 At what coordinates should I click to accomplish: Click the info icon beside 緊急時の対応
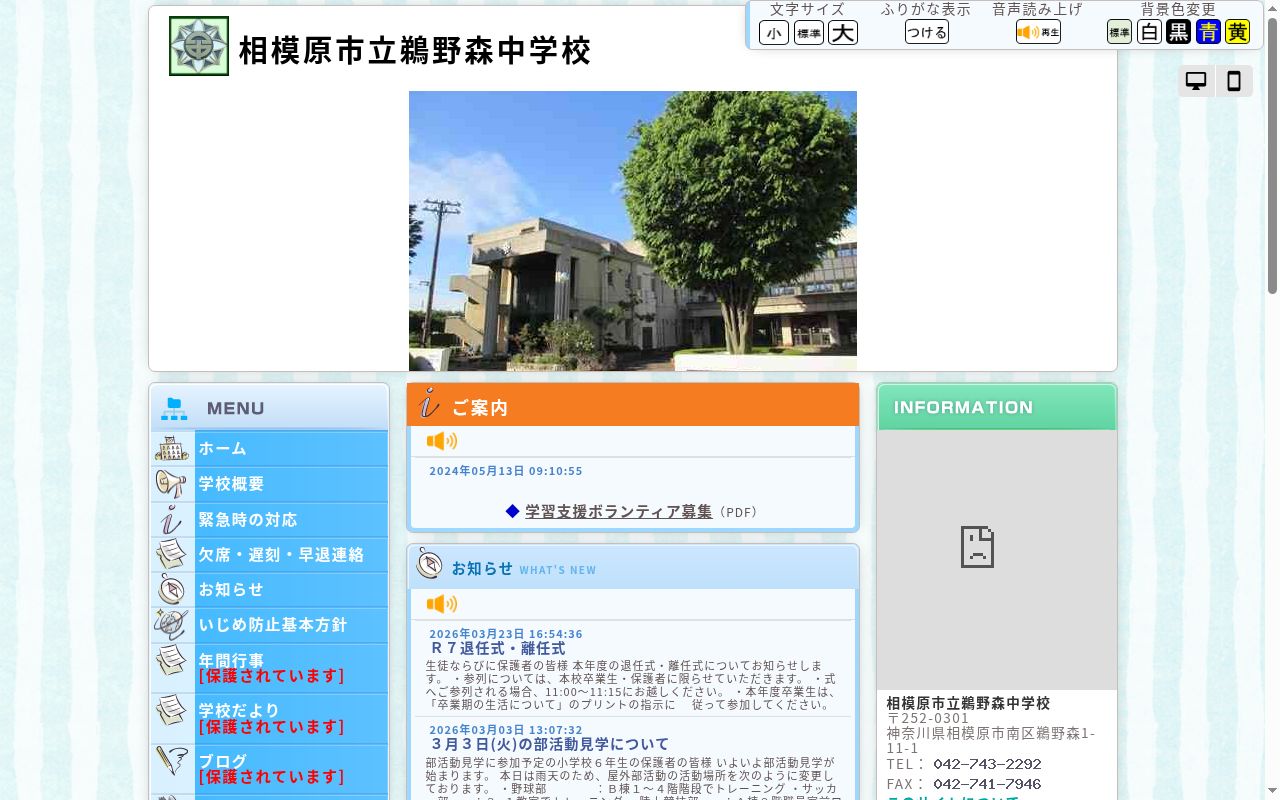[172, 520]
